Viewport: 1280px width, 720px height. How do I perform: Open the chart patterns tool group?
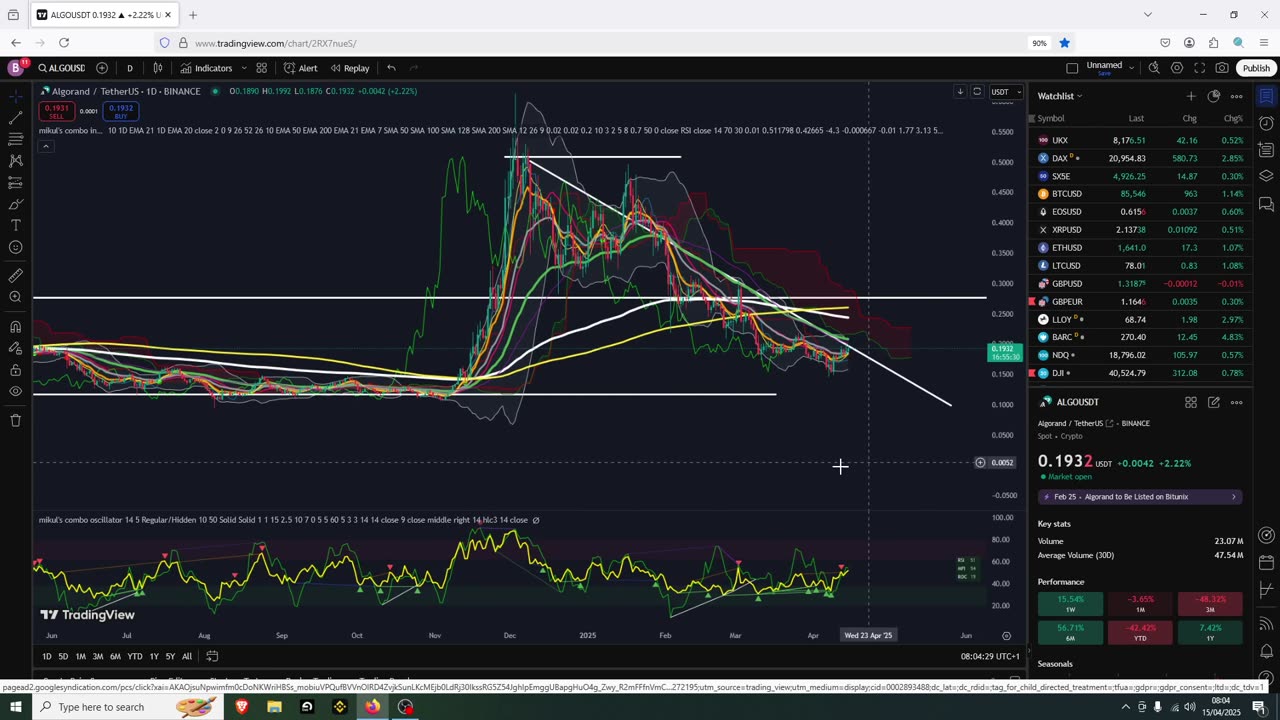15,161
